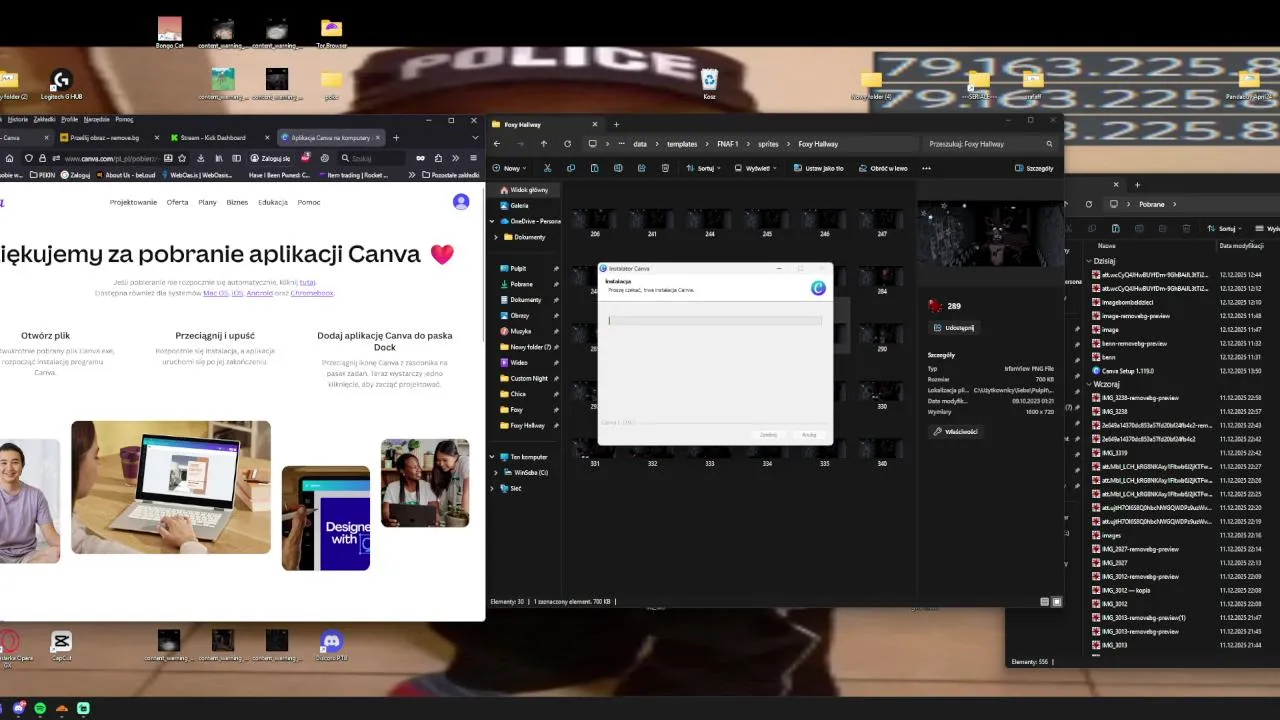This screenshot has height=720, width=1280.
Task: Click Udostępnij button in details pane
Action: [953, 328]
